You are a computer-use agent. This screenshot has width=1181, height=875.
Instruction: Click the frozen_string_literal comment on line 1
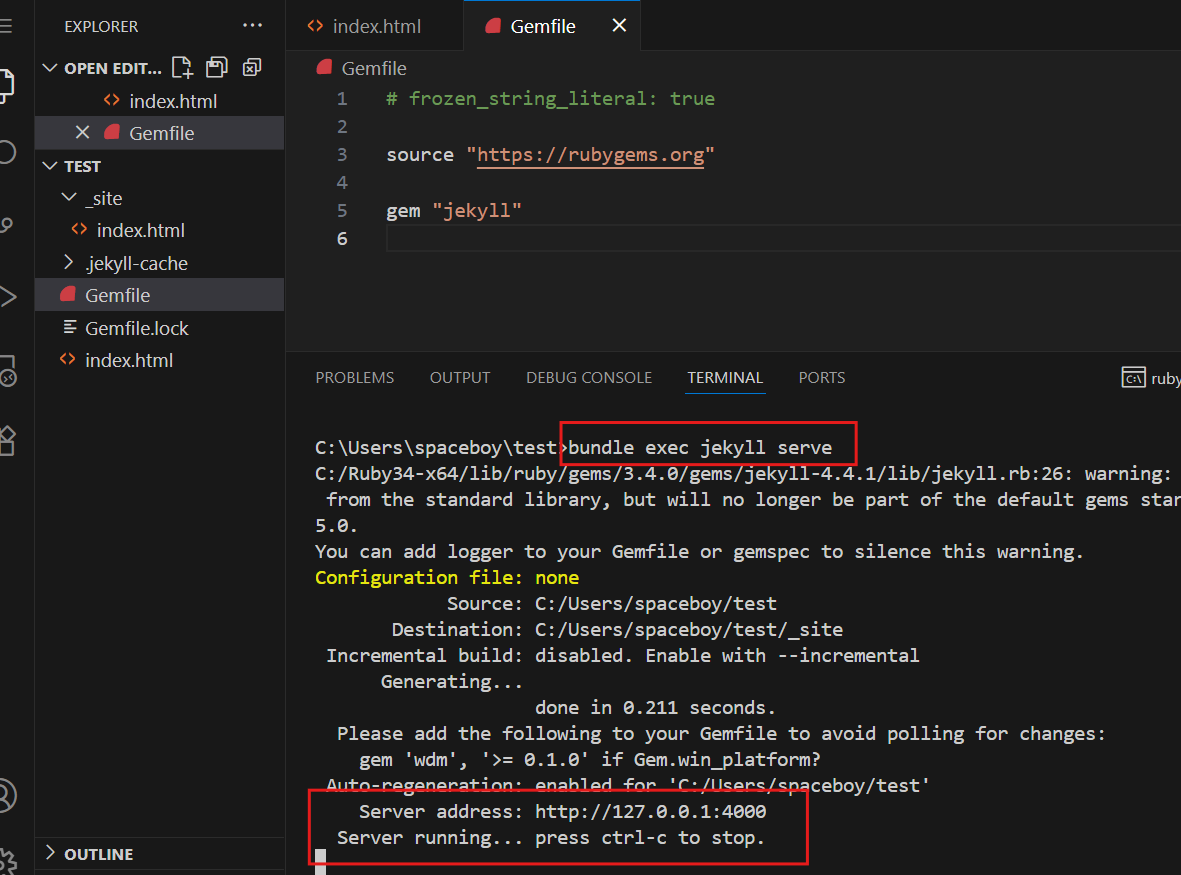(551, 99)
